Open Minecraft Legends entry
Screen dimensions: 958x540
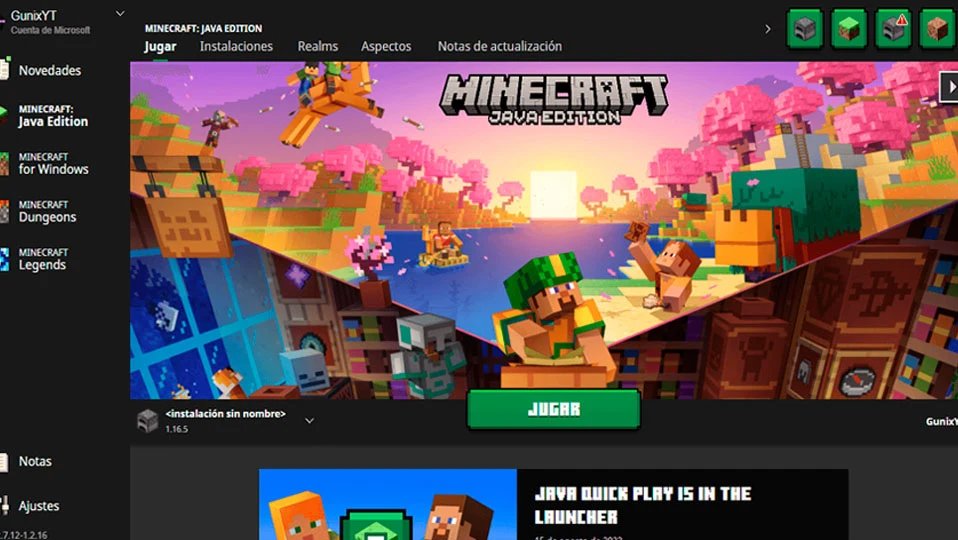click(x=42, y=259)
